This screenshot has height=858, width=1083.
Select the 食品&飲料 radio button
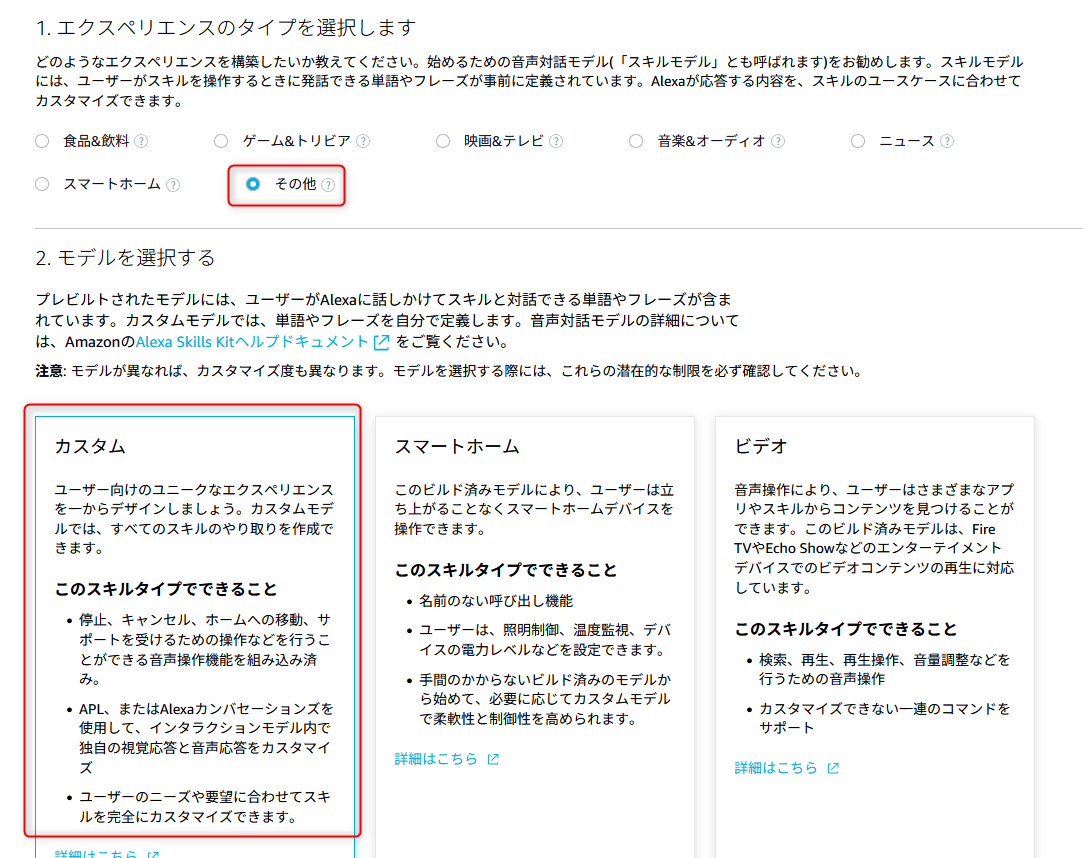click(41, 141)
